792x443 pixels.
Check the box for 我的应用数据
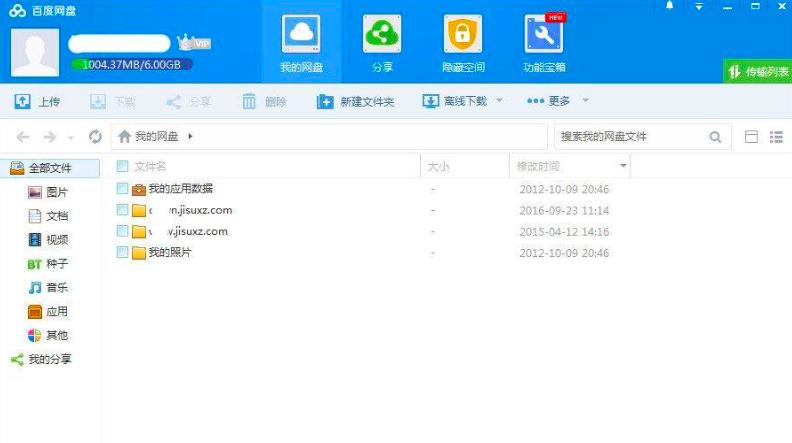click(122, 188)
